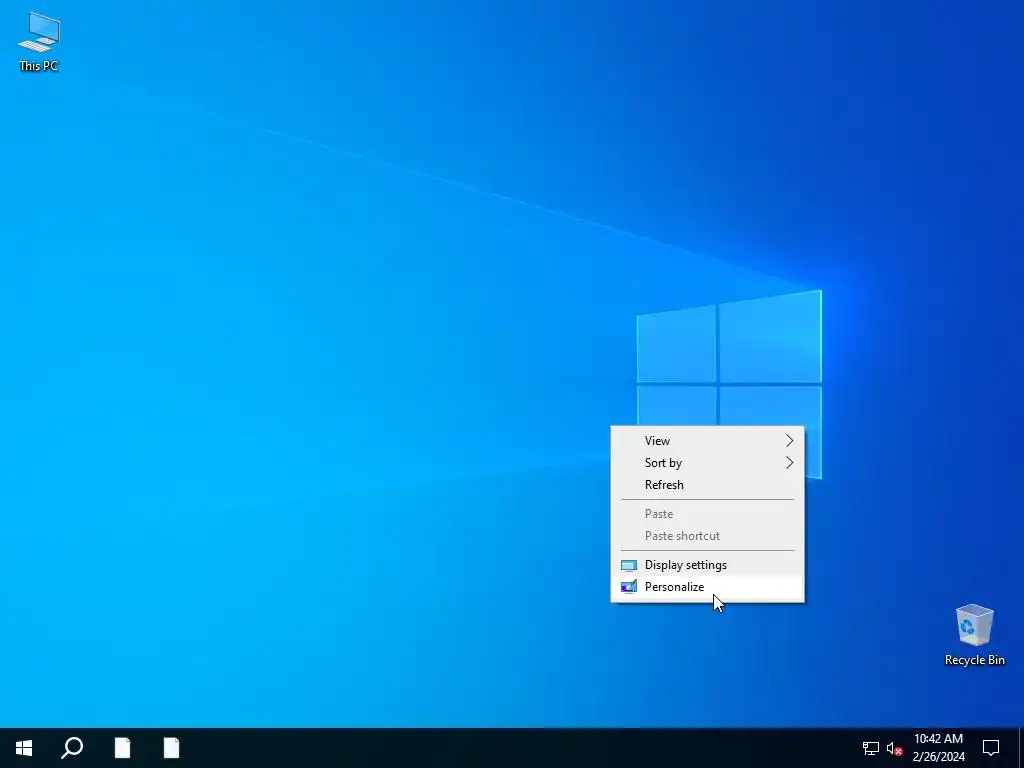Choose Personalize from the context menu
Viewport: 1024px width, 768px height.
[x=707, y=586]
